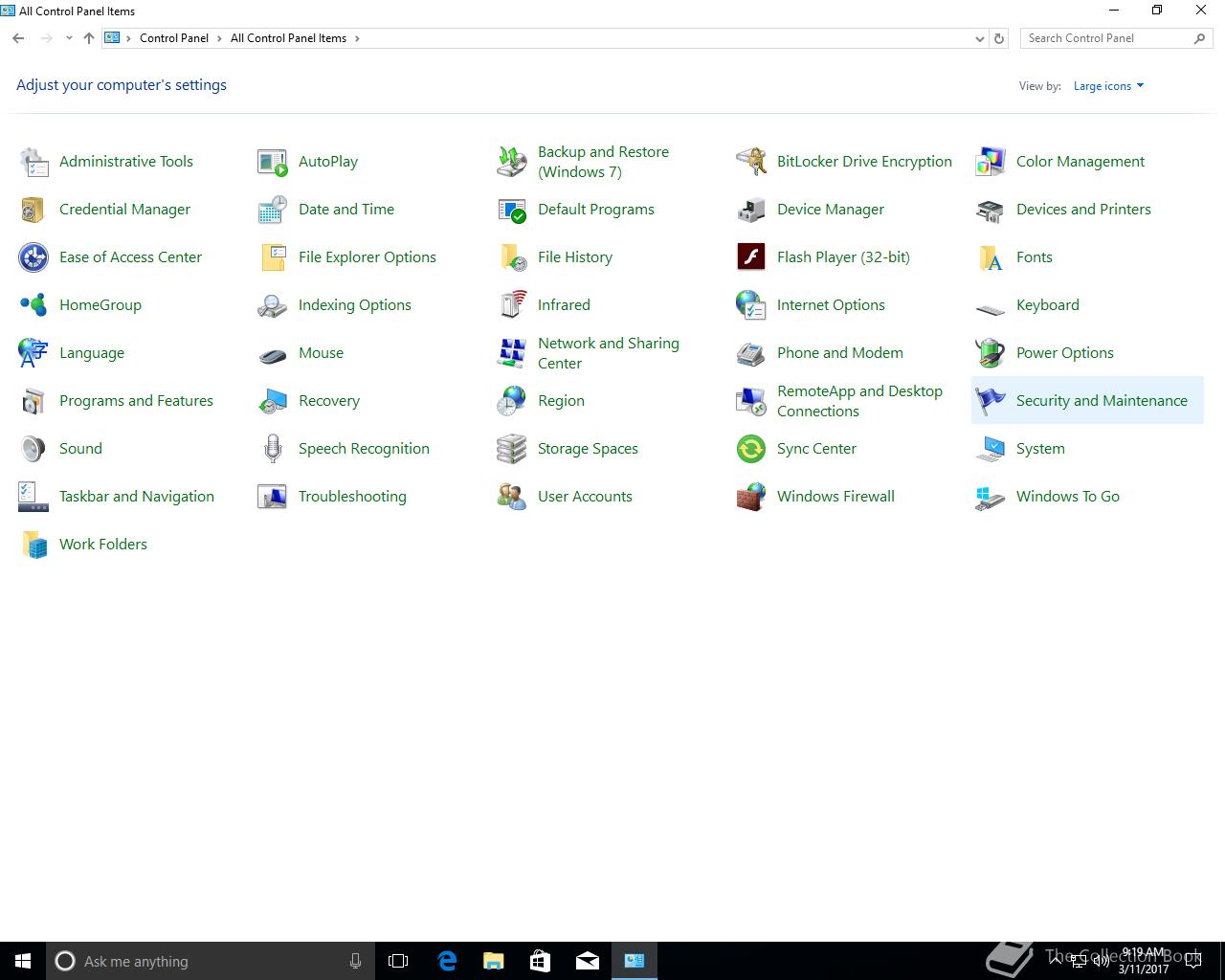Click the Sound link
Screen dimensions: 1225x980
click(x=80, y=449)
